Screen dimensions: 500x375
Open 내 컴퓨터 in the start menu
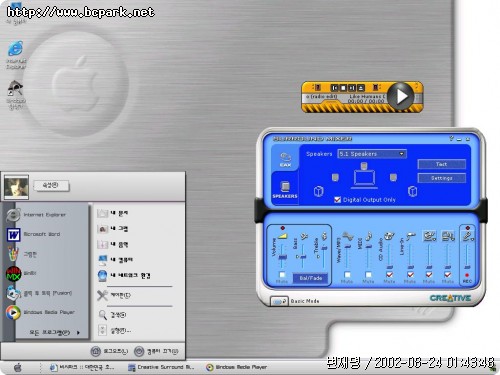115,260
